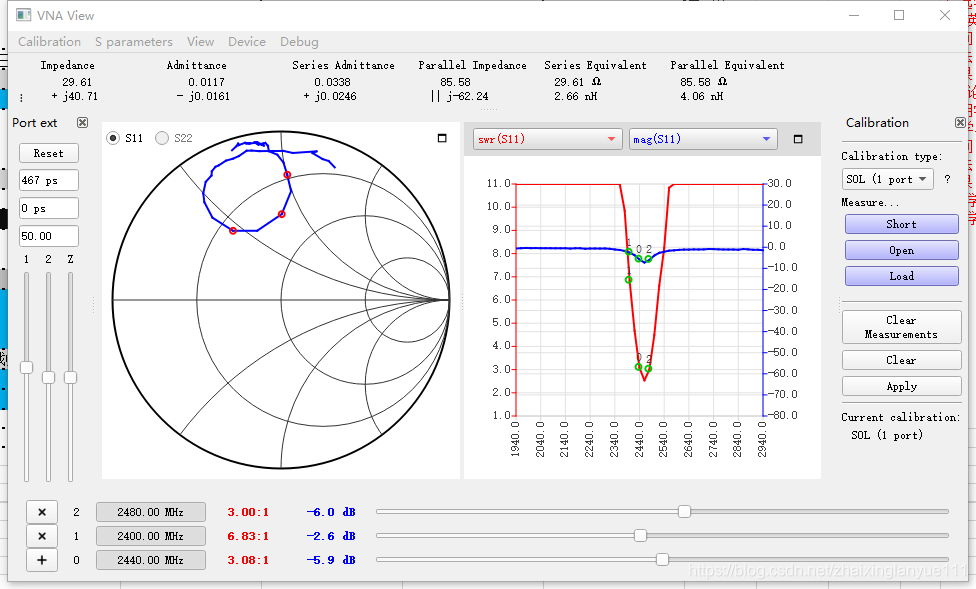Click the -2.6 dB magnitude value
Image resolution: width=976 pixels, height=589 pixels.
331,536
